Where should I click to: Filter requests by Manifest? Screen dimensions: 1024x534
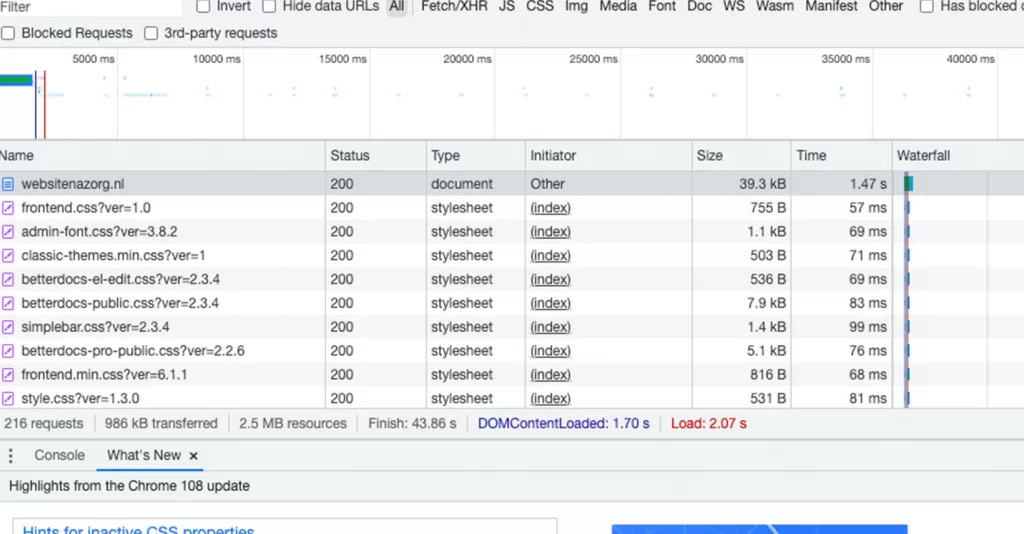831,7
